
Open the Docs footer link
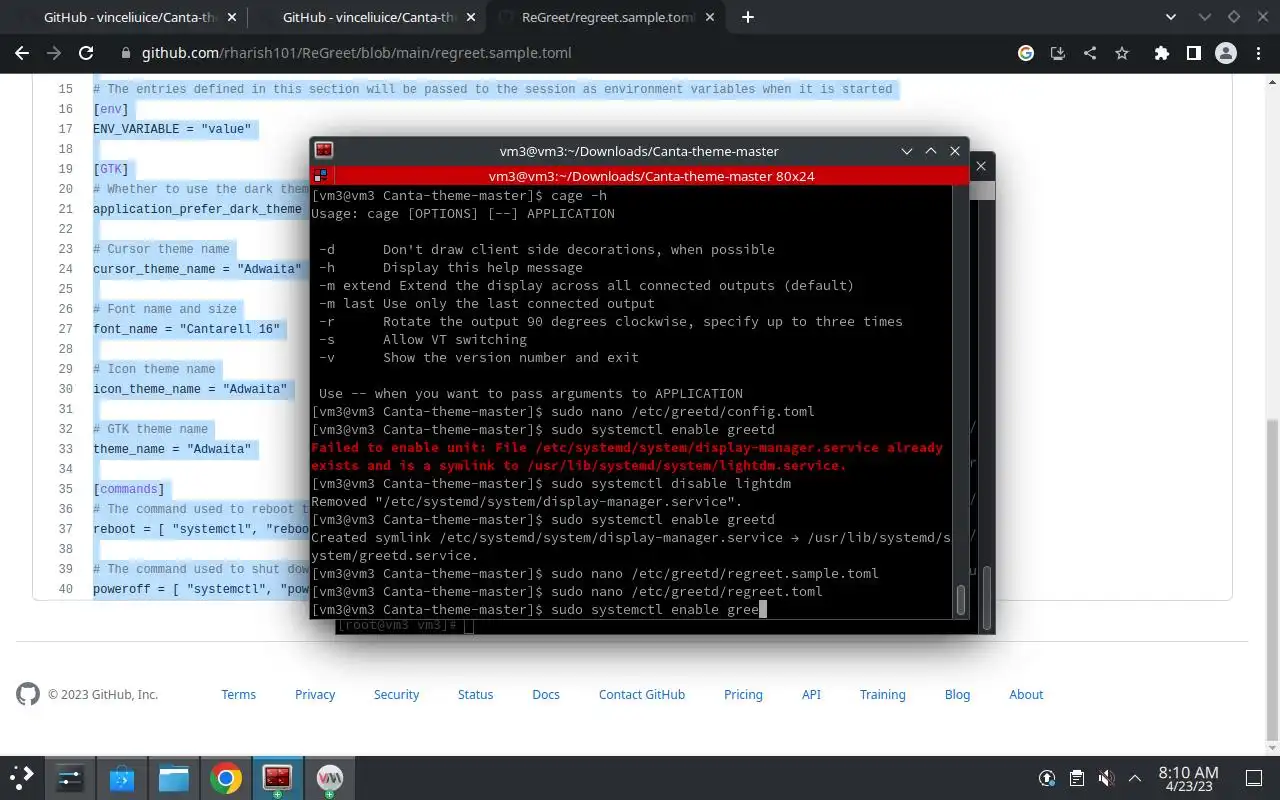(546, 694)
